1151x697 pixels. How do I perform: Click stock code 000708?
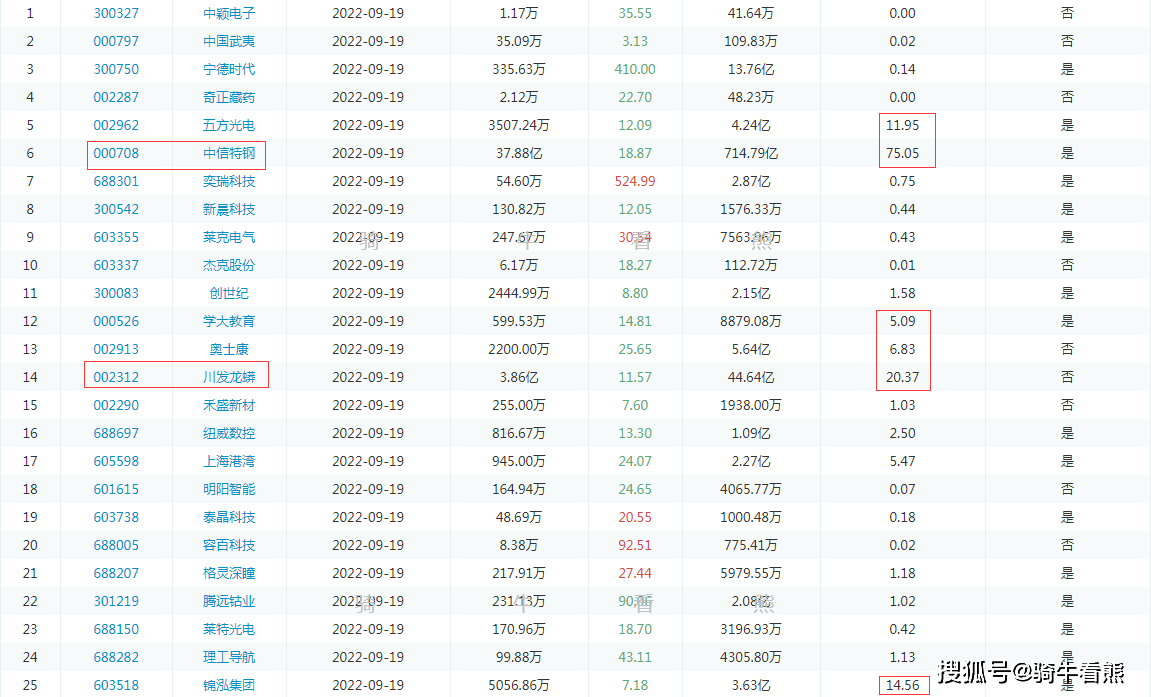pyautogui.click(x=116, y=153)
